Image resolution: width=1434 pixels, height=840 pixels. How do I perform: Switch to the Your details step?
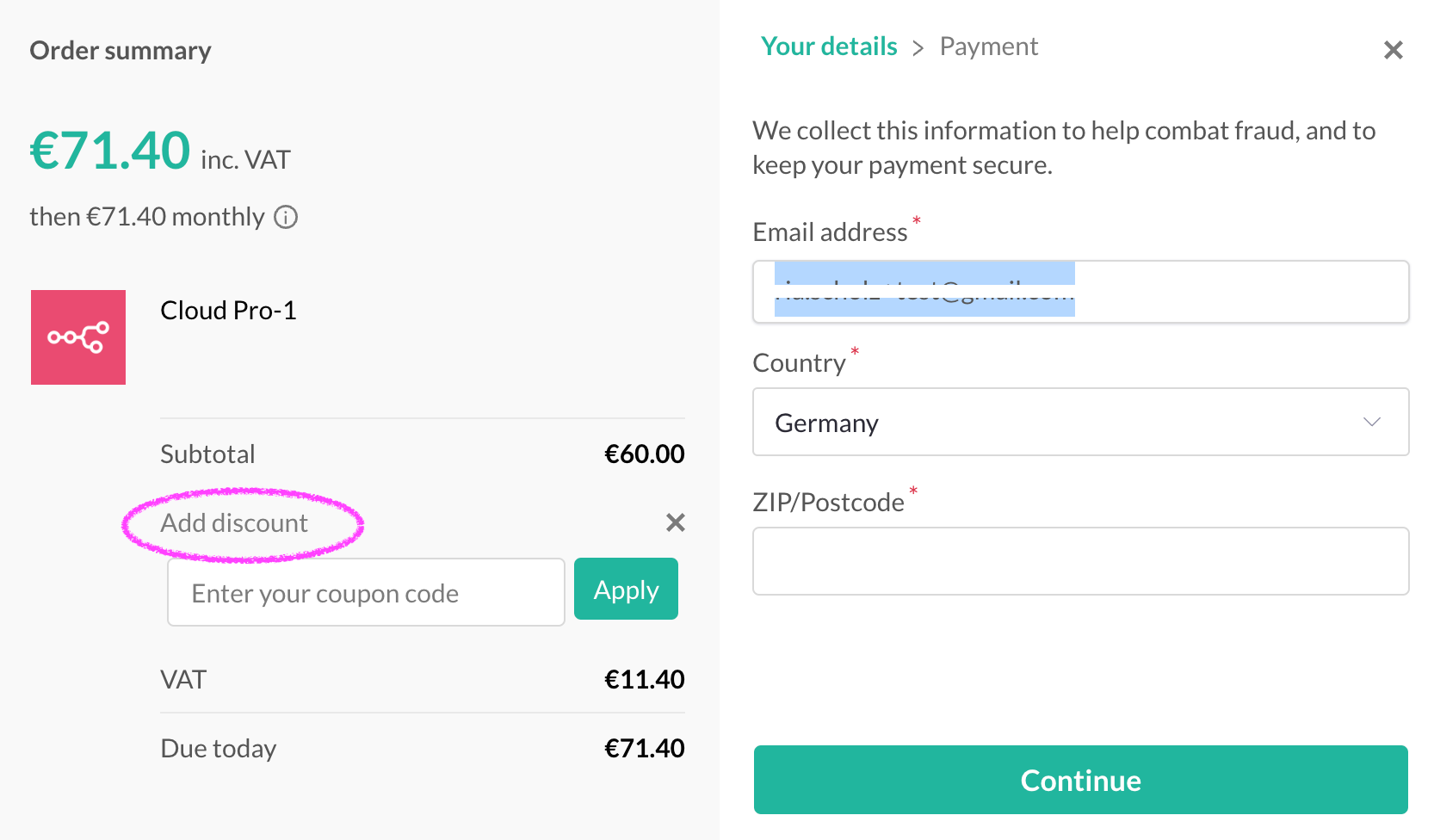coord(829,46)
